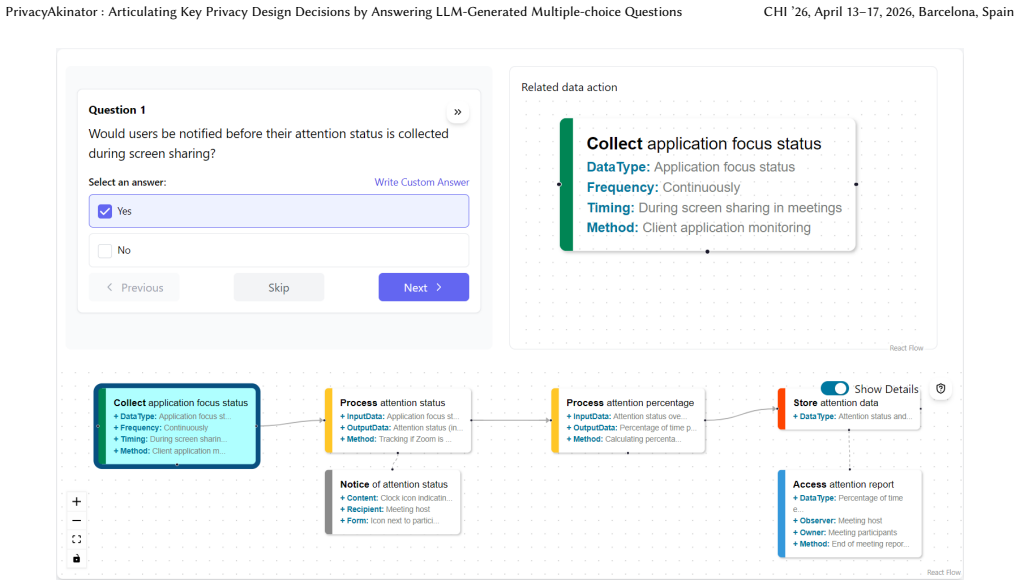Screen dimensions: 1020x586
Task: Select the Notice of attention status node
Action: (393, 502)
